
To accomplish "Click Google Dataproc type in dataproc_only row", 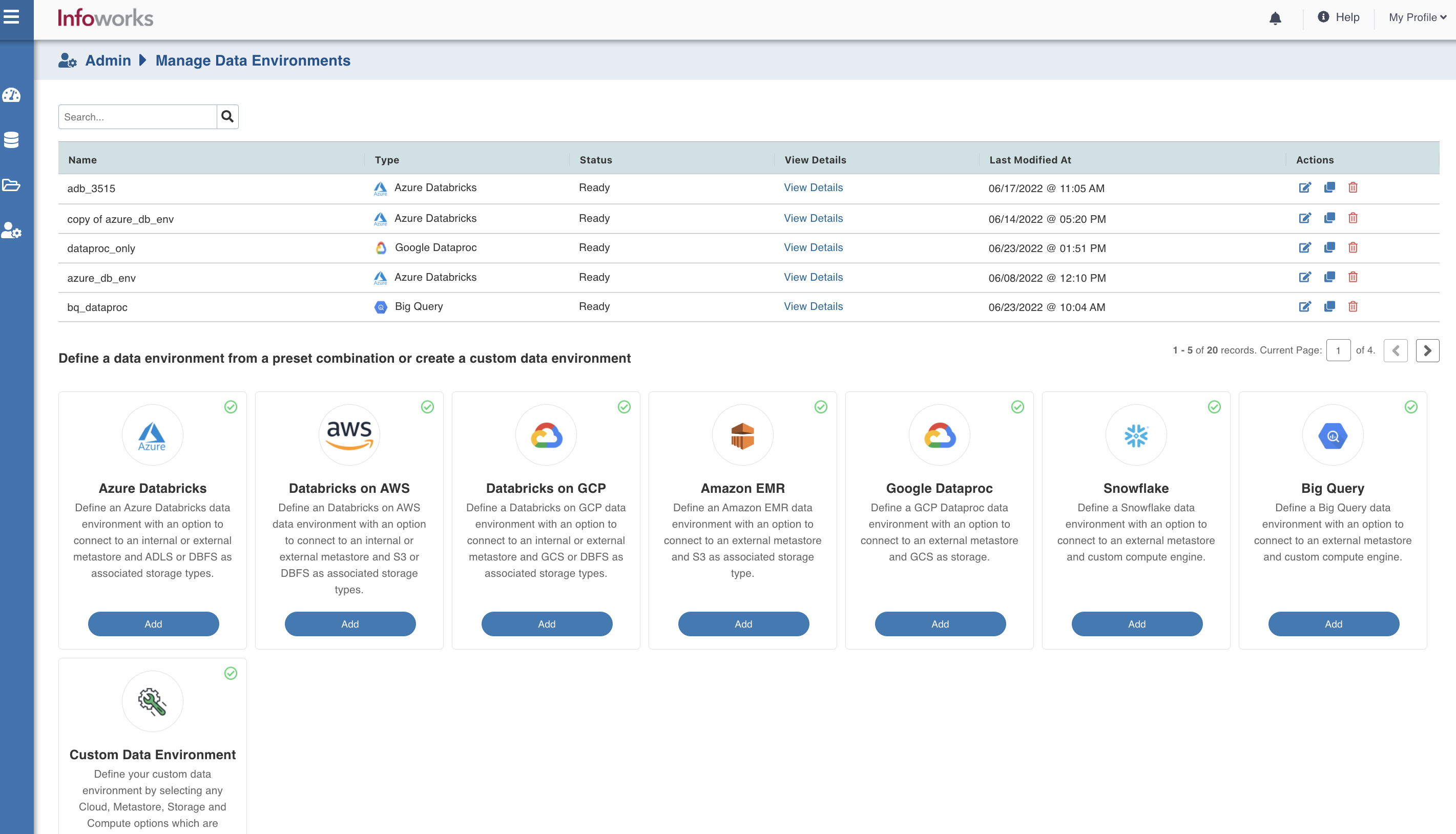I will (435, 247).
